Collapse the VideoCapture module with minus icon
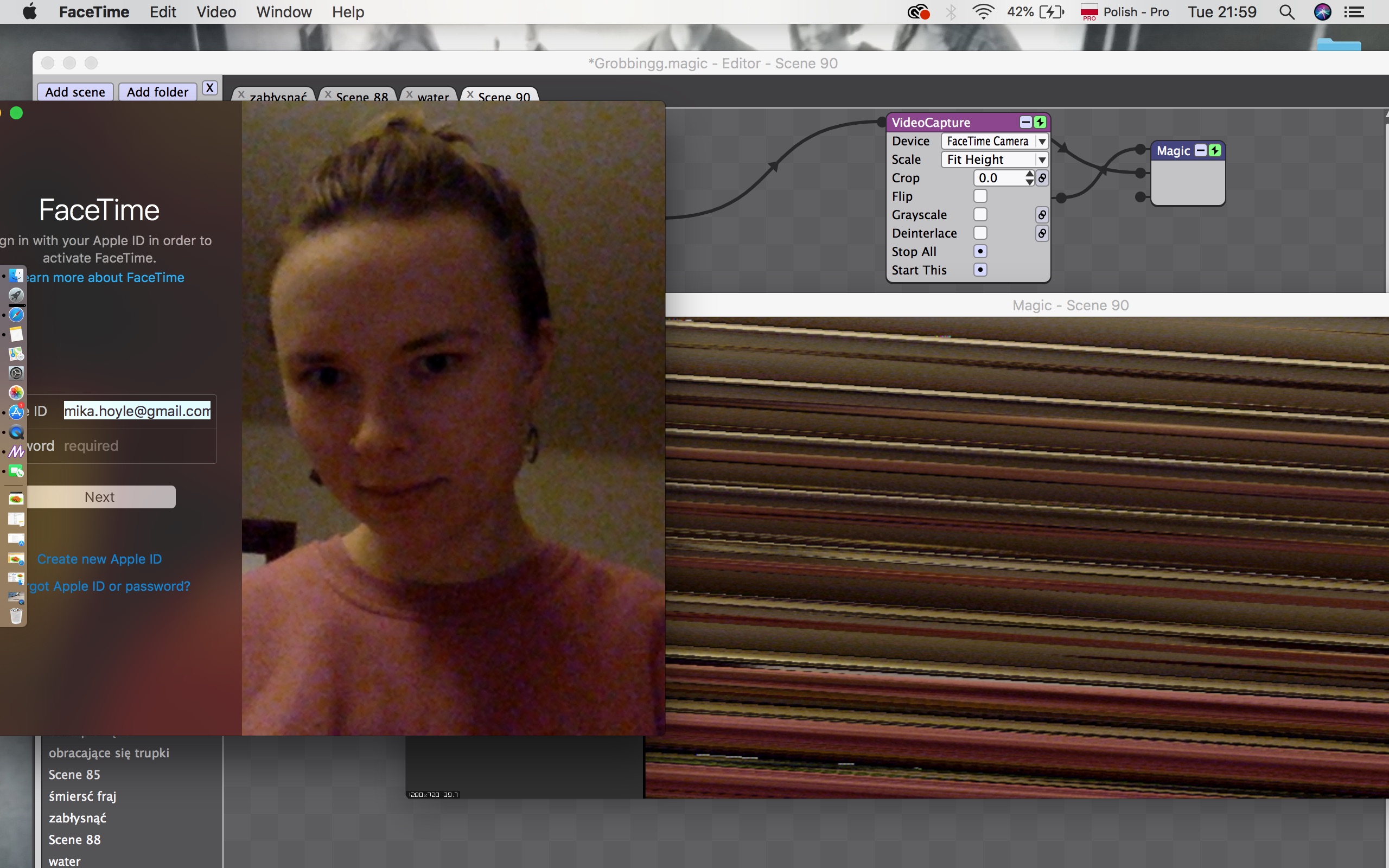Viewport: 1389px width, 868px height. coord(1025,122)
